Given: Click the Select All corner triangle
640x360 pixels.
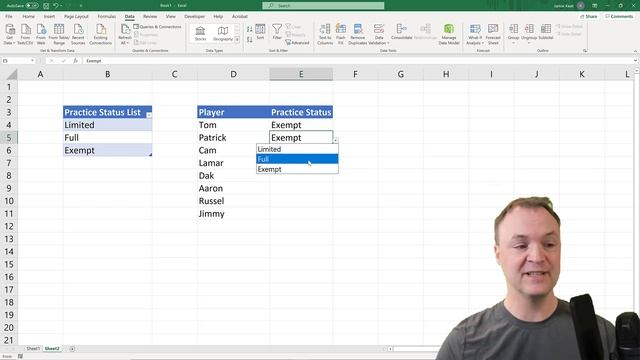Looking at the screenshot, I should [x=12, y=74].
